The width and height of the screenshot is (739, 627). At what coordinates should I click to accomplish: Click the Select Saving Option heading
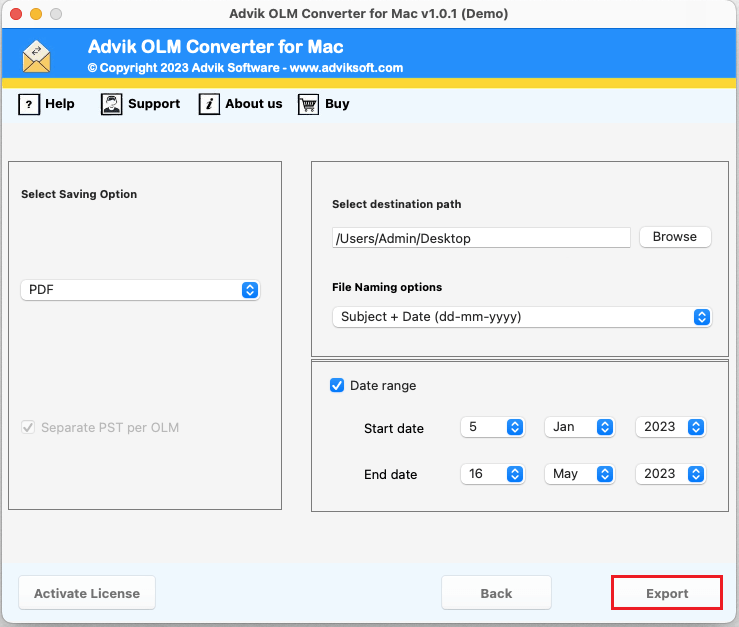(79, 194)
